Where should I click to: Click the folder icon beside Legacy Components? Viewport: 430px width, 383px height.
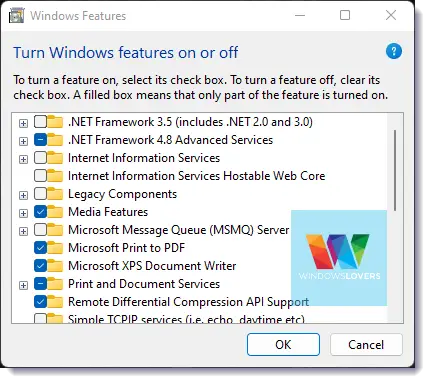(55, 194)
